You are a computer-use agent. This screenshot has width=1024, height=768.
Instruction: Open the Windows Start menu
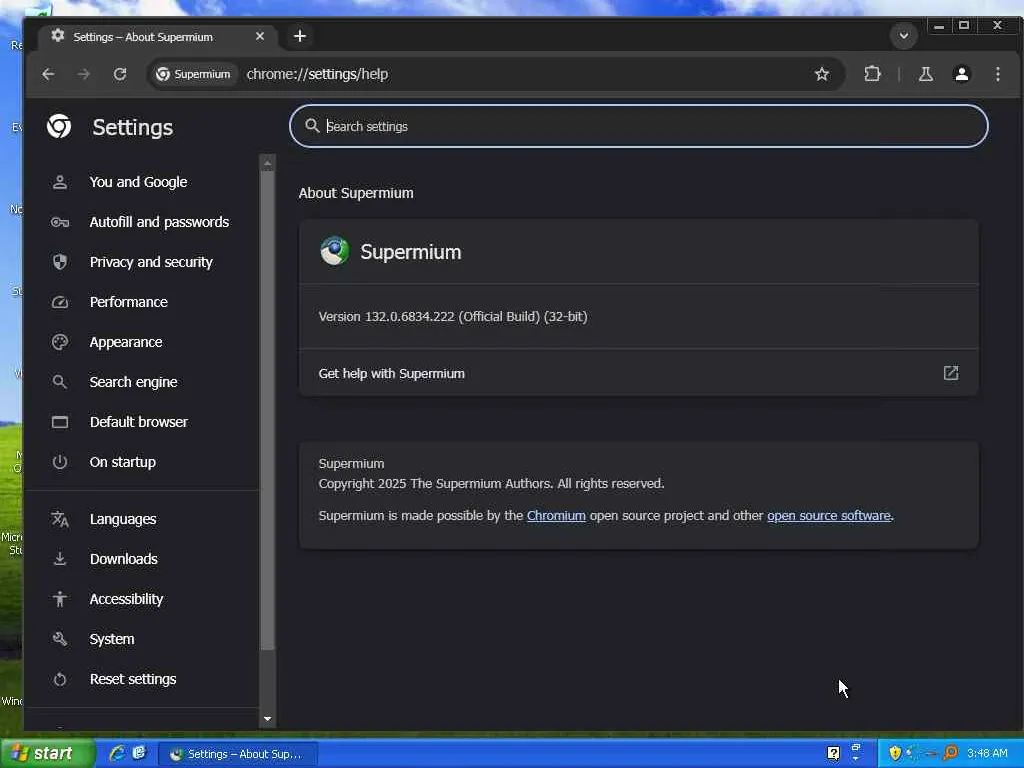point(46,754)
